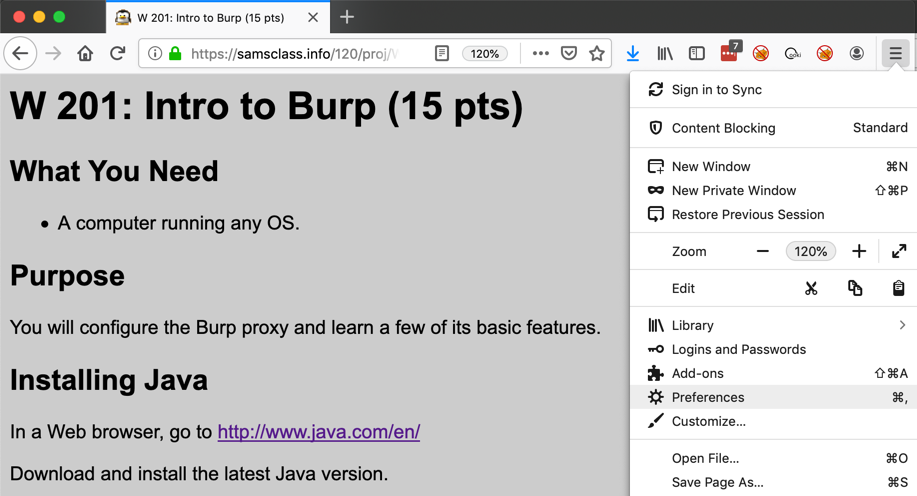Expand the Library submenu
Viewport: 917px width, 496px height.
coord(773,325)
